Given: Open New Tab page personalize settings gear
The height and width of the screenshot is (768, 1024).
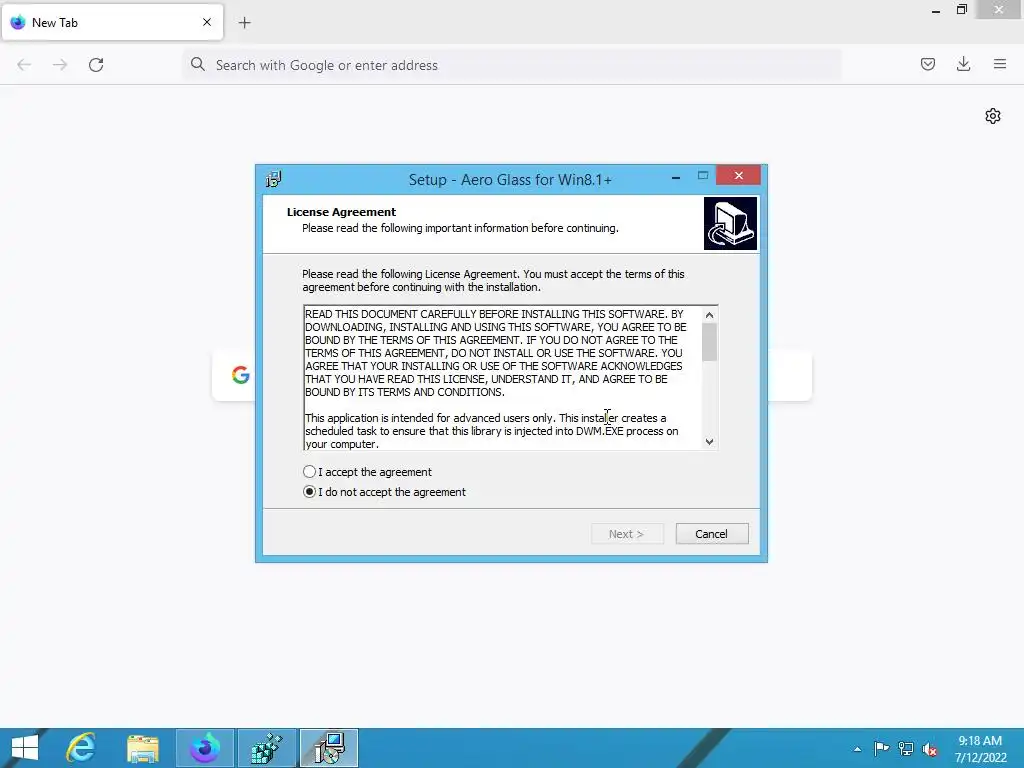Looking at the screenshot, I should tap(993, 116).
